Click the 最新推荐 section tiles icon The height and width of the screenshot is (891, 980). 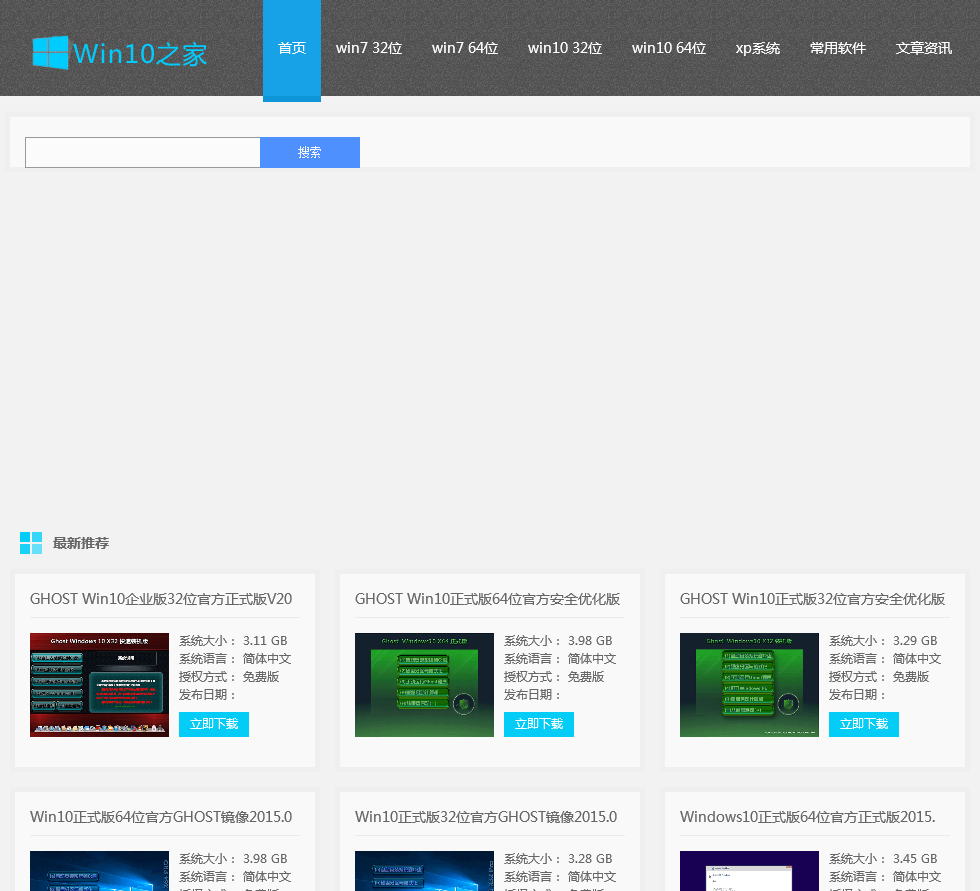pyautogui.click(x=31, y=543)
